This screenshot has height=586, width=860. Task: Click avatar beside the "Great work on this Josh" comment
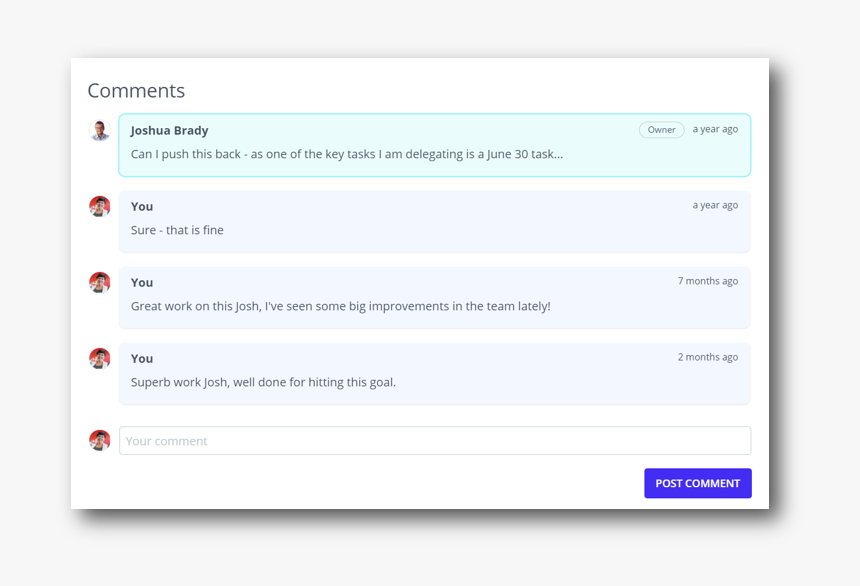100,283
